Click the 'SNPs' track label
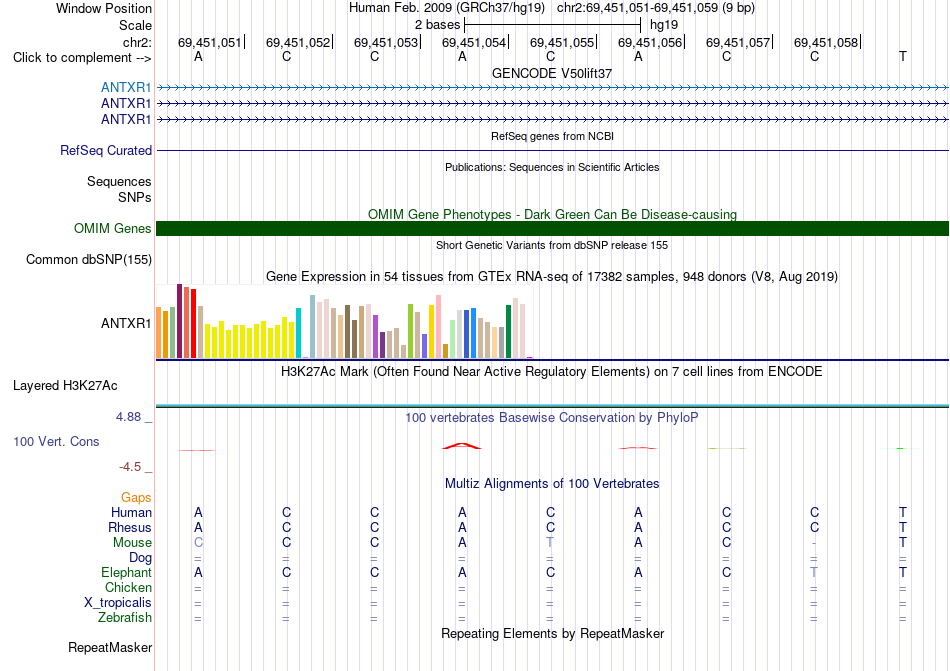Viewport: 950px width, 671px height. (135, 197)
